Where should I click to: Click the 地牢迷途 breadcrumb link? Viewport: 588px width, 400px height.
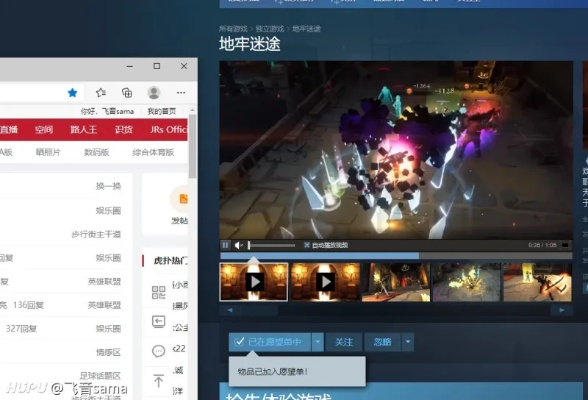[306, 29]
